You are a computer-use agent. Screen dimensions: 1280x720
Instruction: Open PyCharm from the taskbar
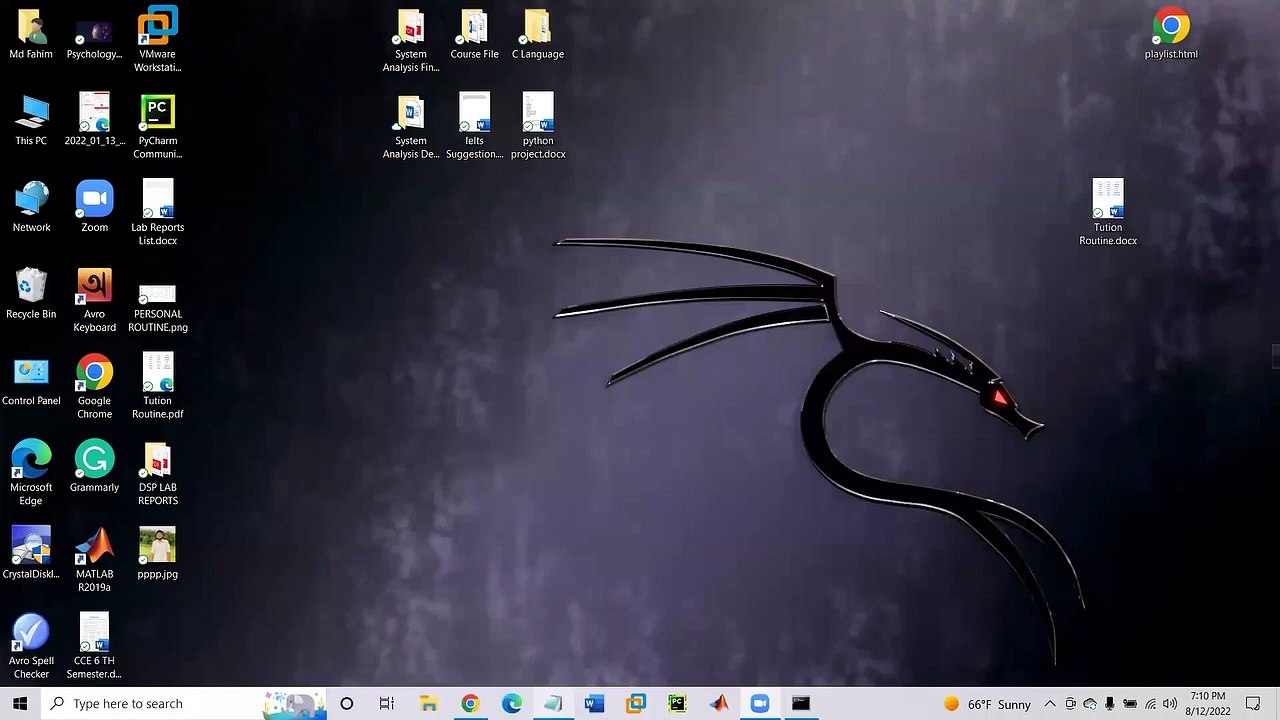677,704
